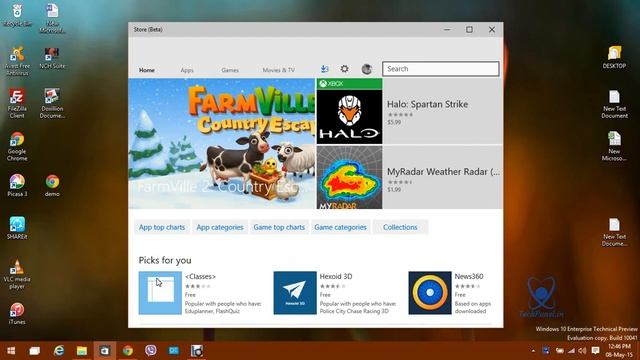Open Store settings gear icon

(x=344, y=69)
